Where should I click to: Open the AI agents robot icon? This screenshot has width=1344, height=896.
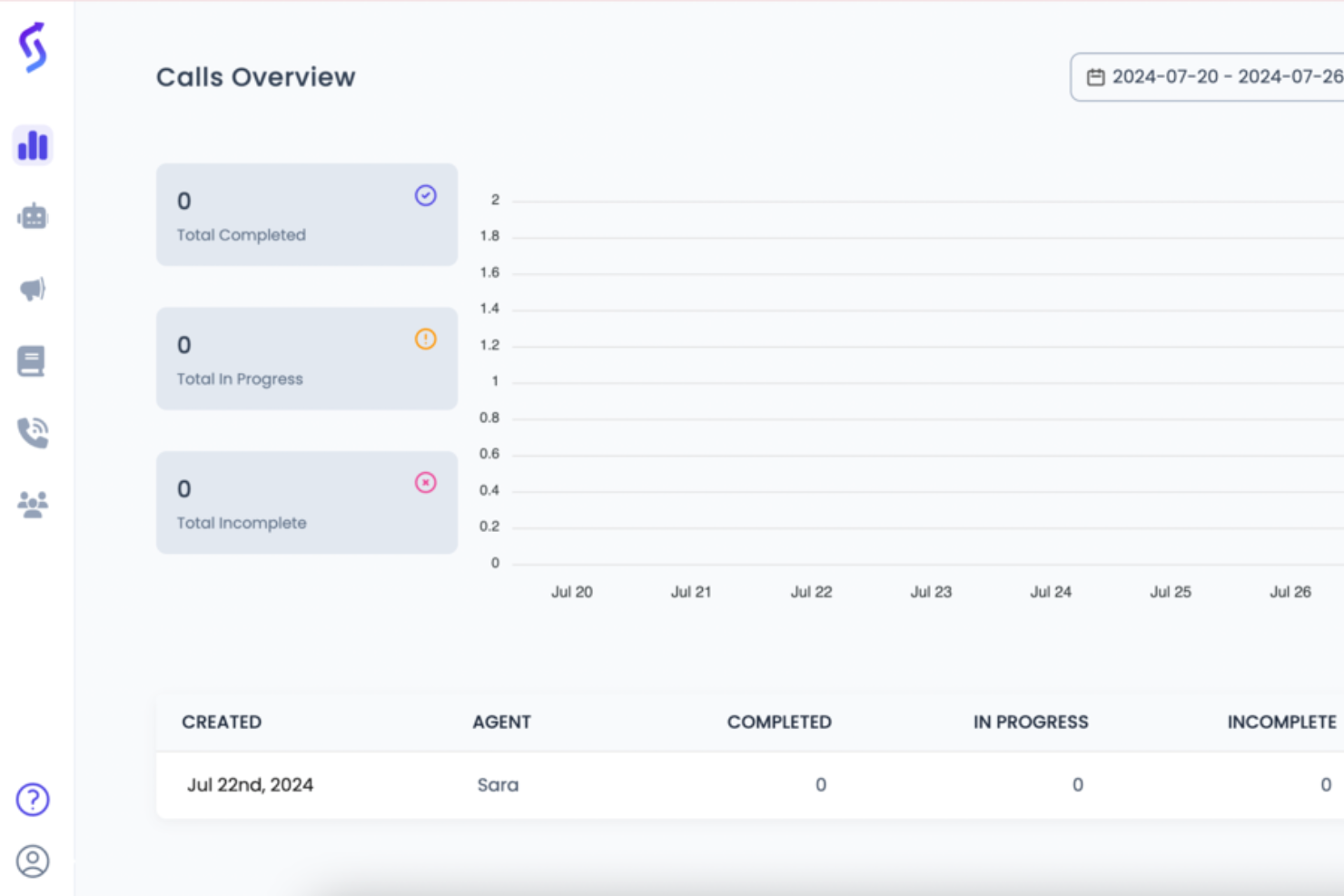tap(32, 216)
